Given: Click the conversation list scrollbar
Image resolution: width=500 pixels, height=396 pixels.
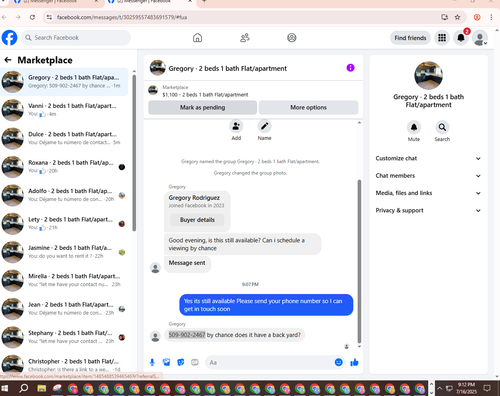Looking at the screenshot, I should [134, 153].
